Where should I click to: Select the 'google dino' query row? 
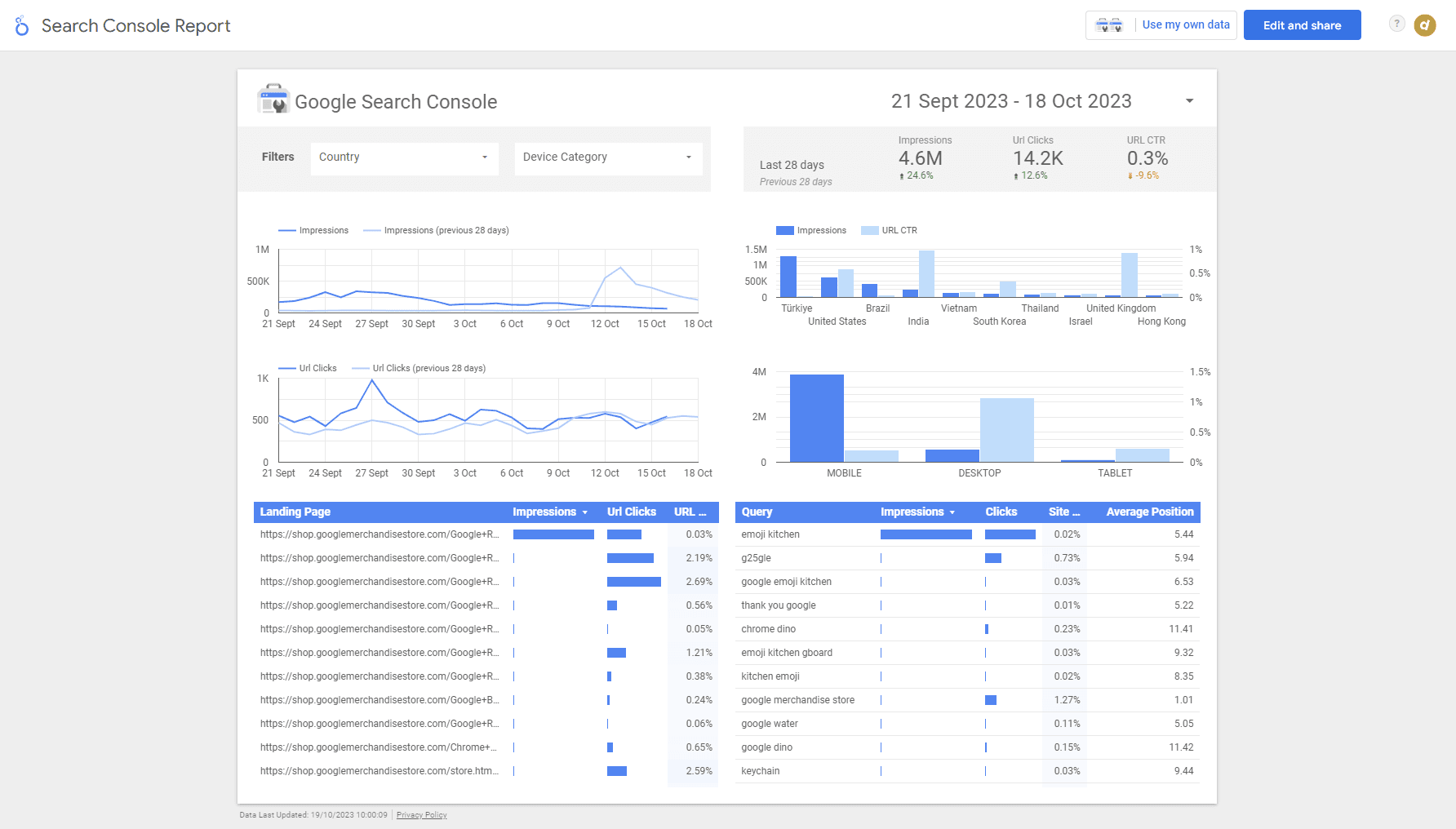(967, 747)
